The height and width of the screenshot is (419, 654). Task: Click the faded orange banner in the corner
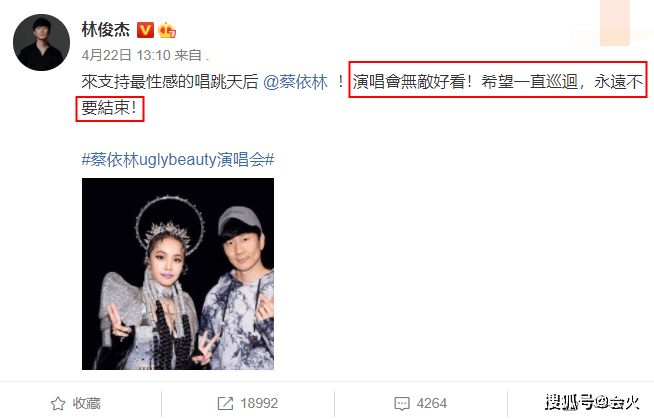[x=615, y=23]
